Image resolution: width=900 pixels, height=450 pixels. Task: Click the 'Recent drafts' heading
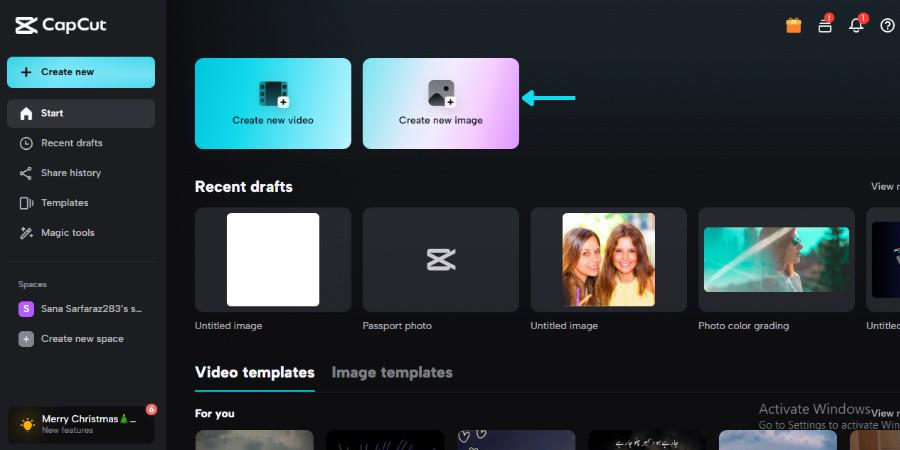coord(244,187)
